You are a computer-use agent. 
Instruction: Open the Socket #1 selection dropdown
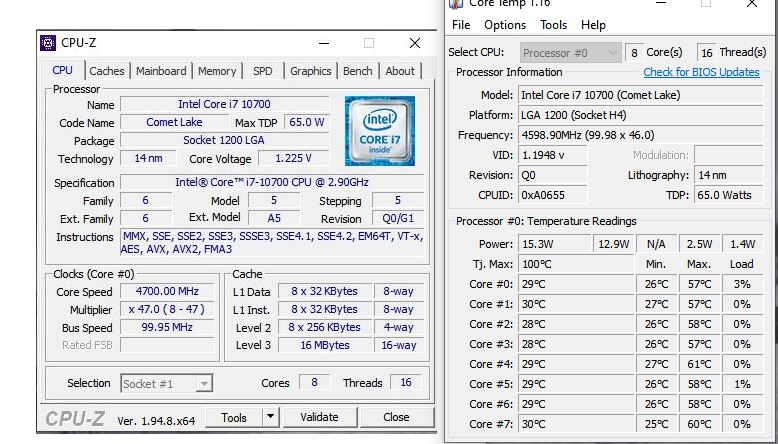pos(167,383)
